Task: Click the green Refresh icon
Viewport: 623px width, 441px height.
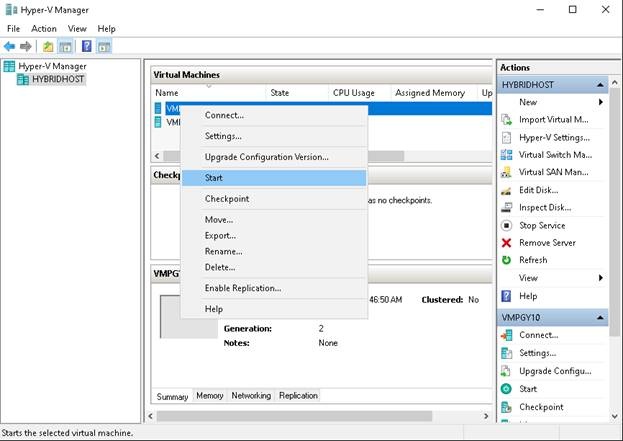Action: pyautogui.click(x=506, y=260)
